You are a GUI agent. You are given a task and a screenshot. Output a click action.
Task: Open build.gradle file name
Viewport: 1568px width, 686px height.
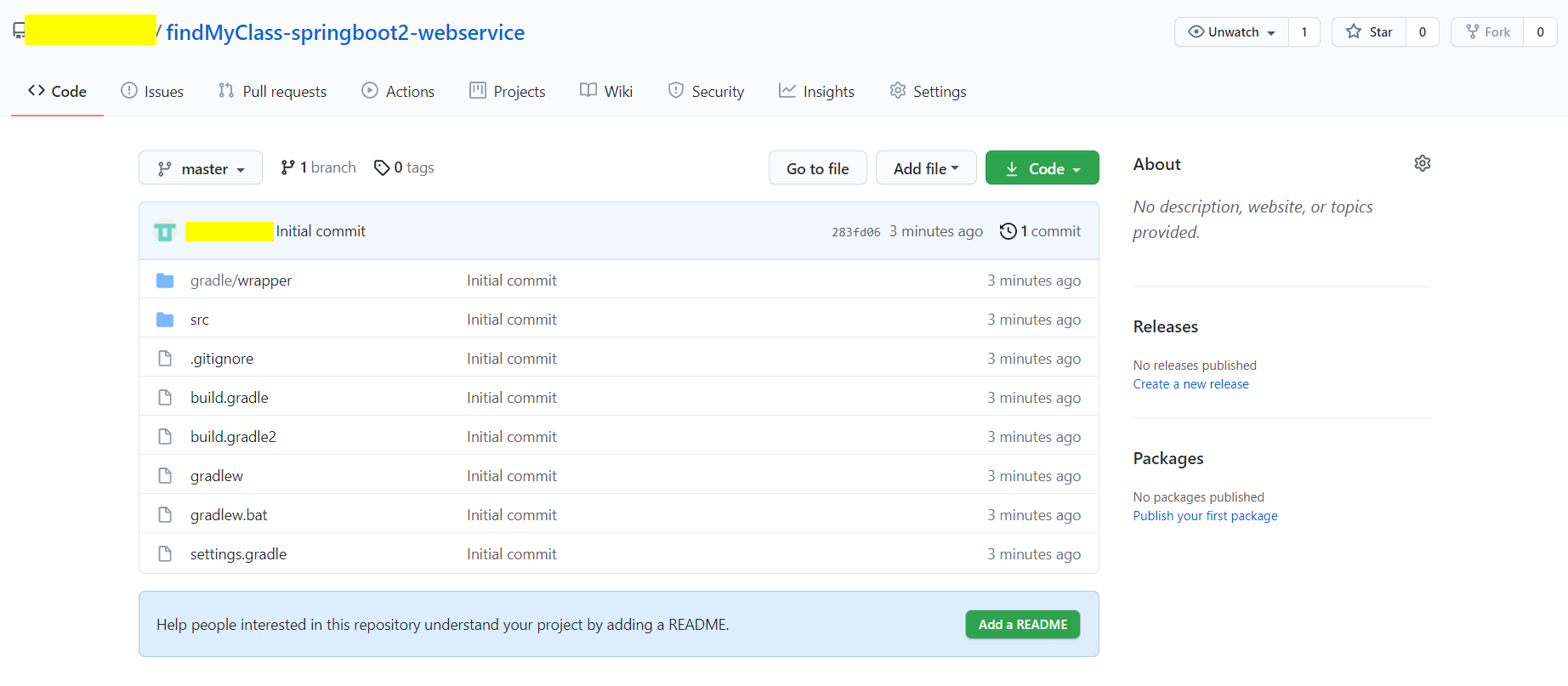[230, 398]
